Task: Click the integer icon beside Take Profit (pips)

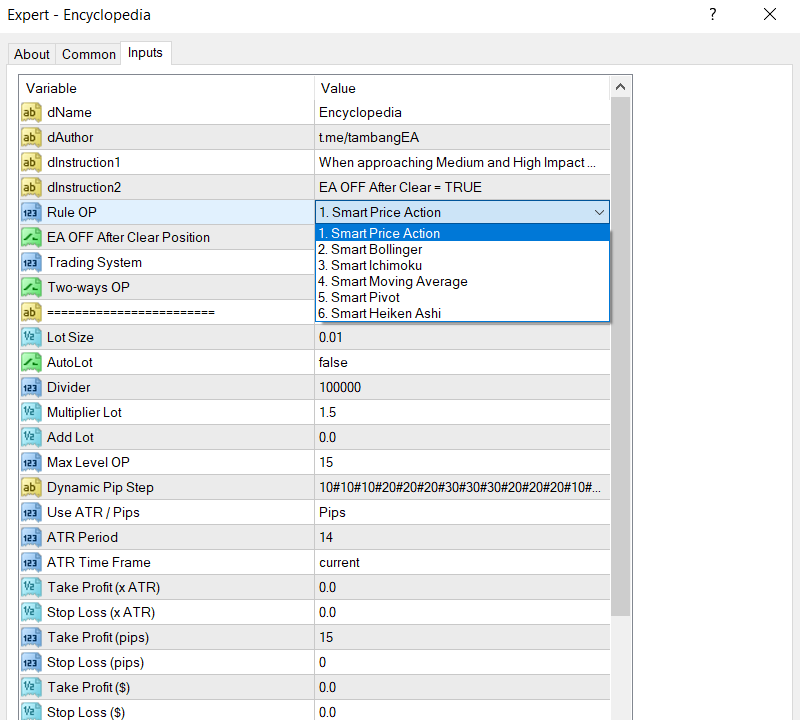Action: pyautogui.click(x=31, y=637)
